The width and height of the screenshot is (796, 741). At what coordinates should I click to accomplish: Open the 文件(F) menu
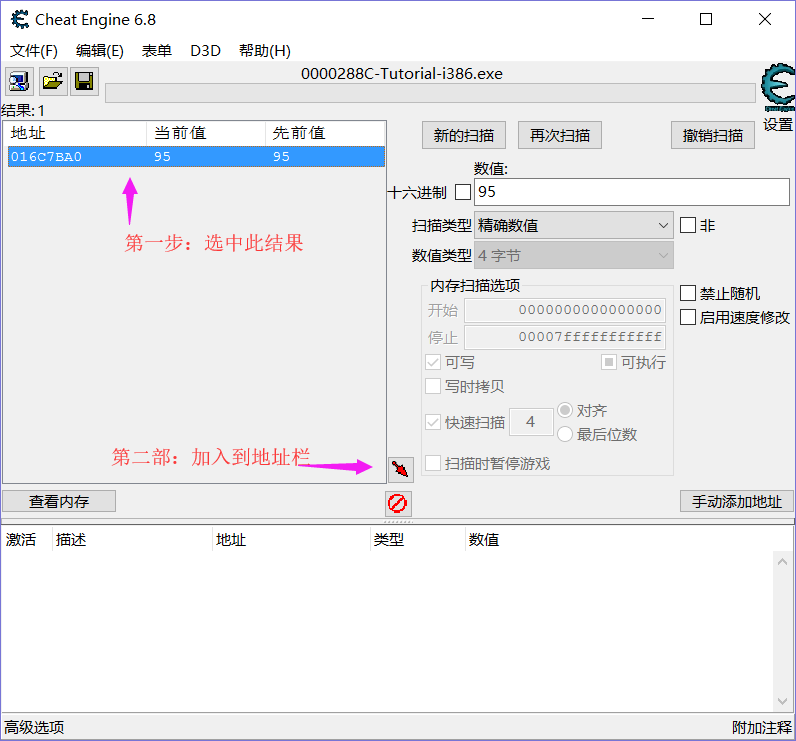click(x=34, y=51)
